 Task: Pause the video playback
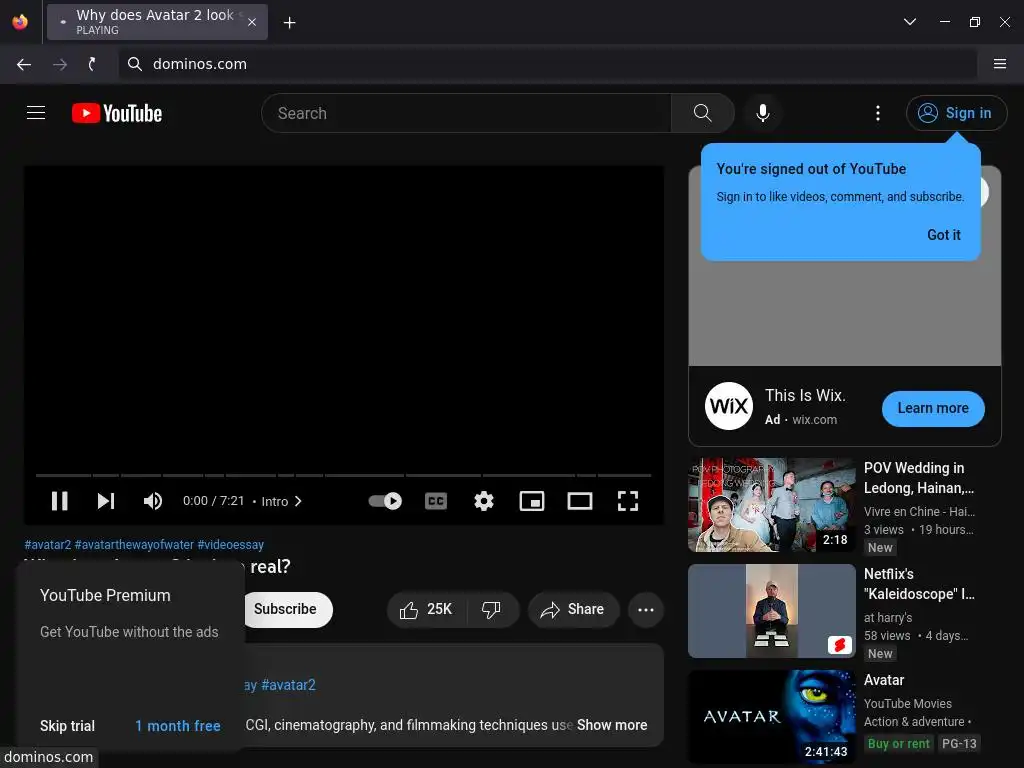click(x=59, y=501)
